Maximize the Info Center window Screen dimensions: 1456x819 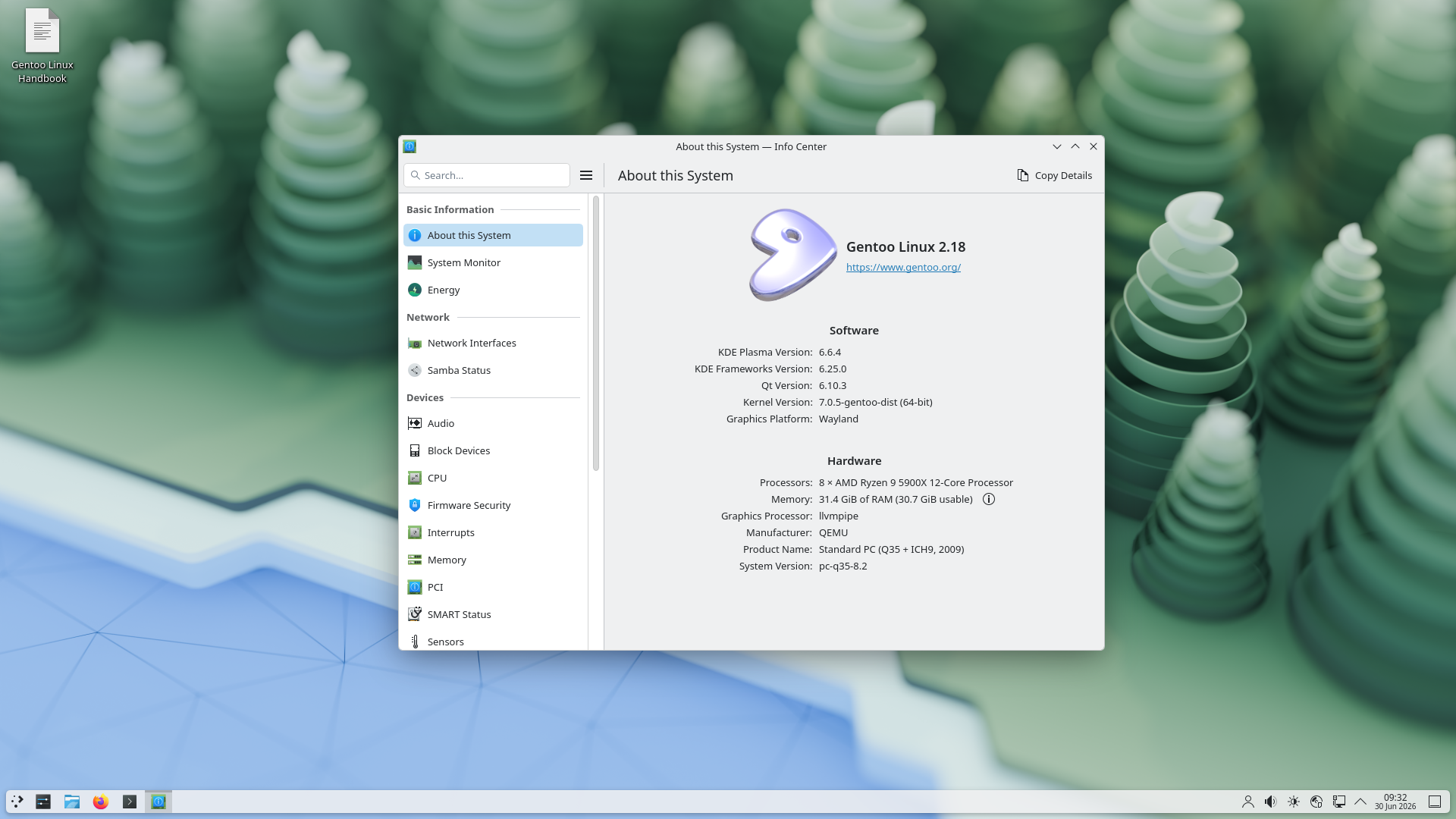click(1075, 146)
